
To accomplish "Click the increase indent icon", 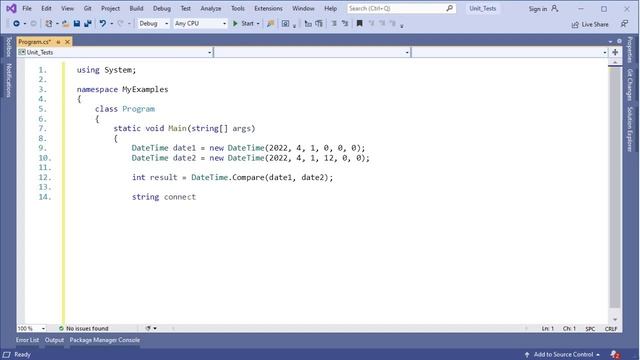I will click(x=319, y=24).
